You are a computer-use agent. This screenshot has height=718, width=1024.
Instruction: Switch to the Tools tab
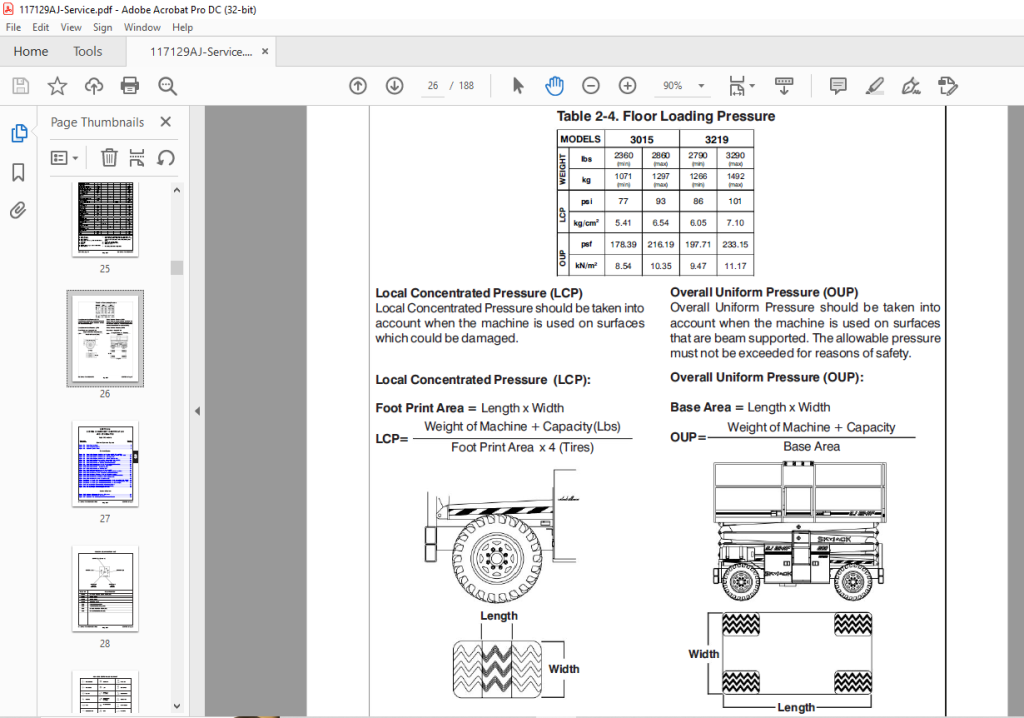(88, 52)
